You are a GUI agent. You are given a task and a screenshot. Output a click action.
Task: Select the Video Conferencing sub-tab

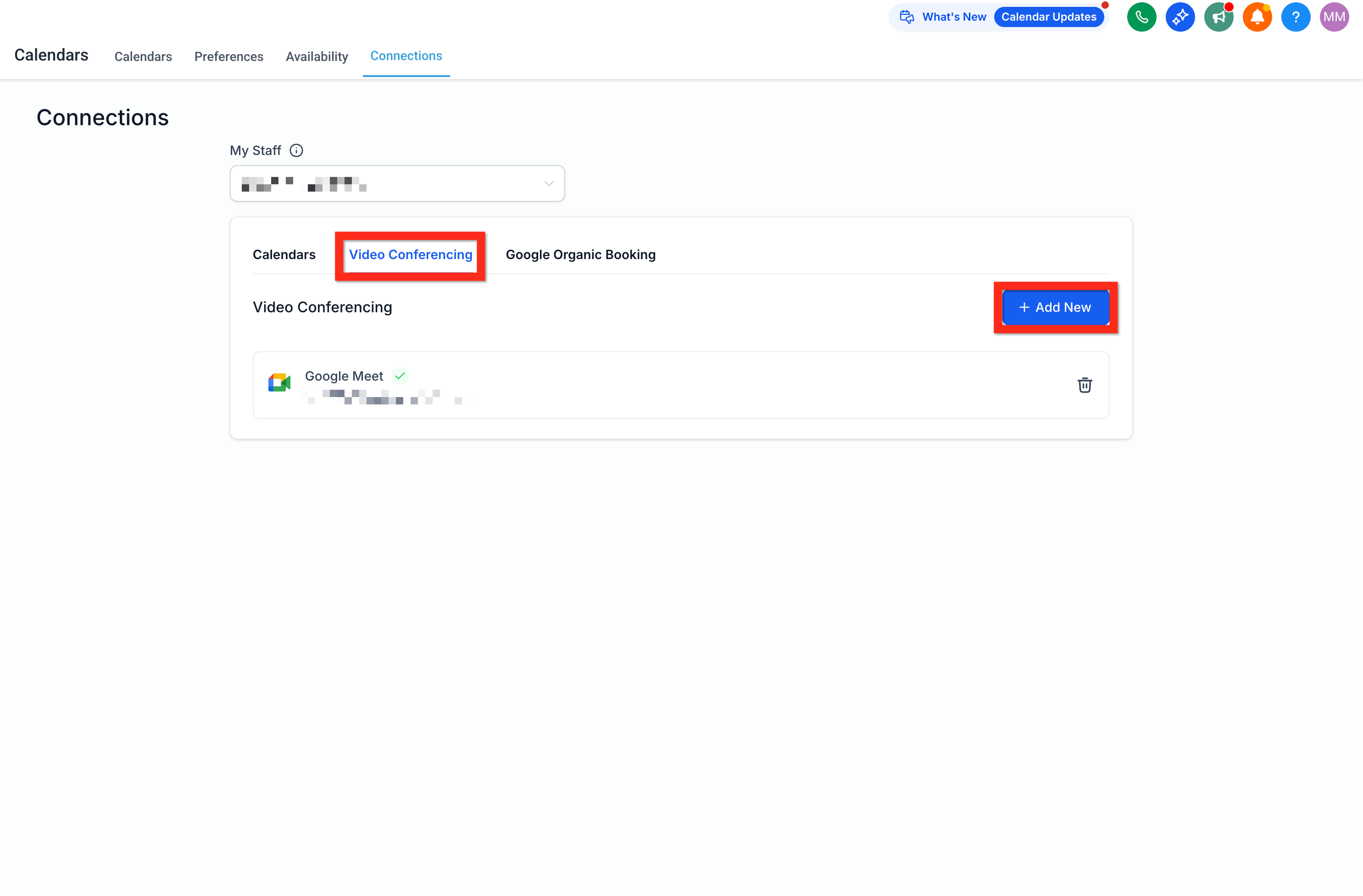[x=411, y=255]
